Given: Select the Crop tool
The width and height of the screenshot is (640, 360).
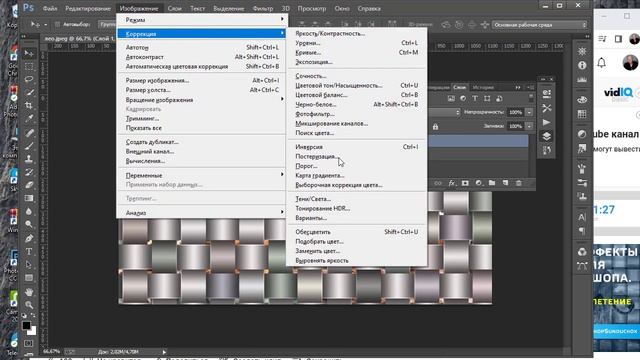Looking at the screenshot, I should 29,105.
